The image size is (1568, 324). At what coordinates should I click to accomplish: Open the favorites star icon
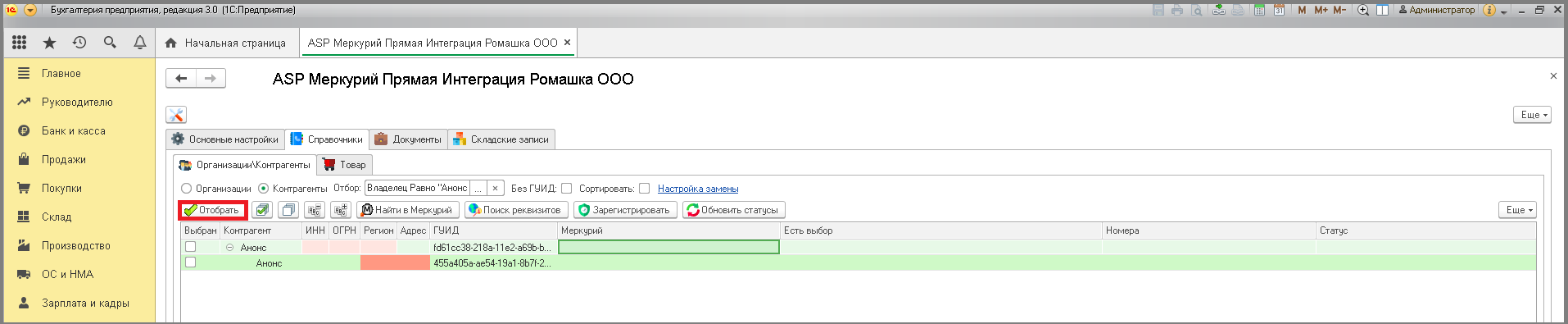[49, 43]
